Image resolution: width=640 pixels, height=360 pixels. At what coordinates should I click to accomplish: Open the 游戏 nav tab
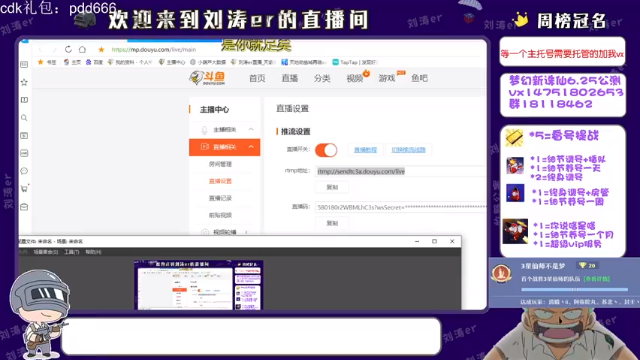coord(387,78)
